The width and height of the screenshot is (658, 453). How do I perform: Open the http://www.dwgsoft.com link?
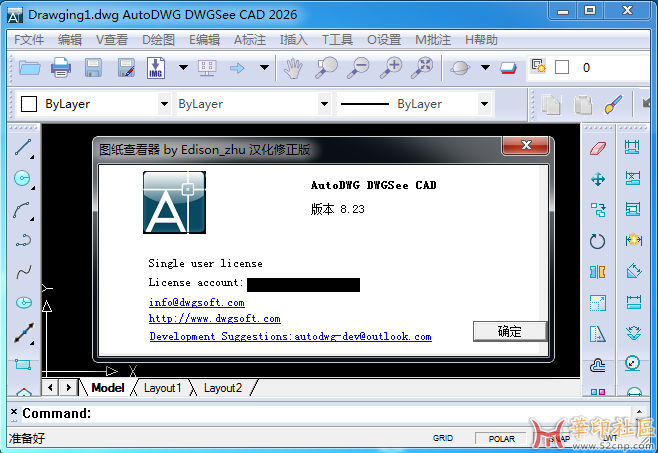pos(215,319)
